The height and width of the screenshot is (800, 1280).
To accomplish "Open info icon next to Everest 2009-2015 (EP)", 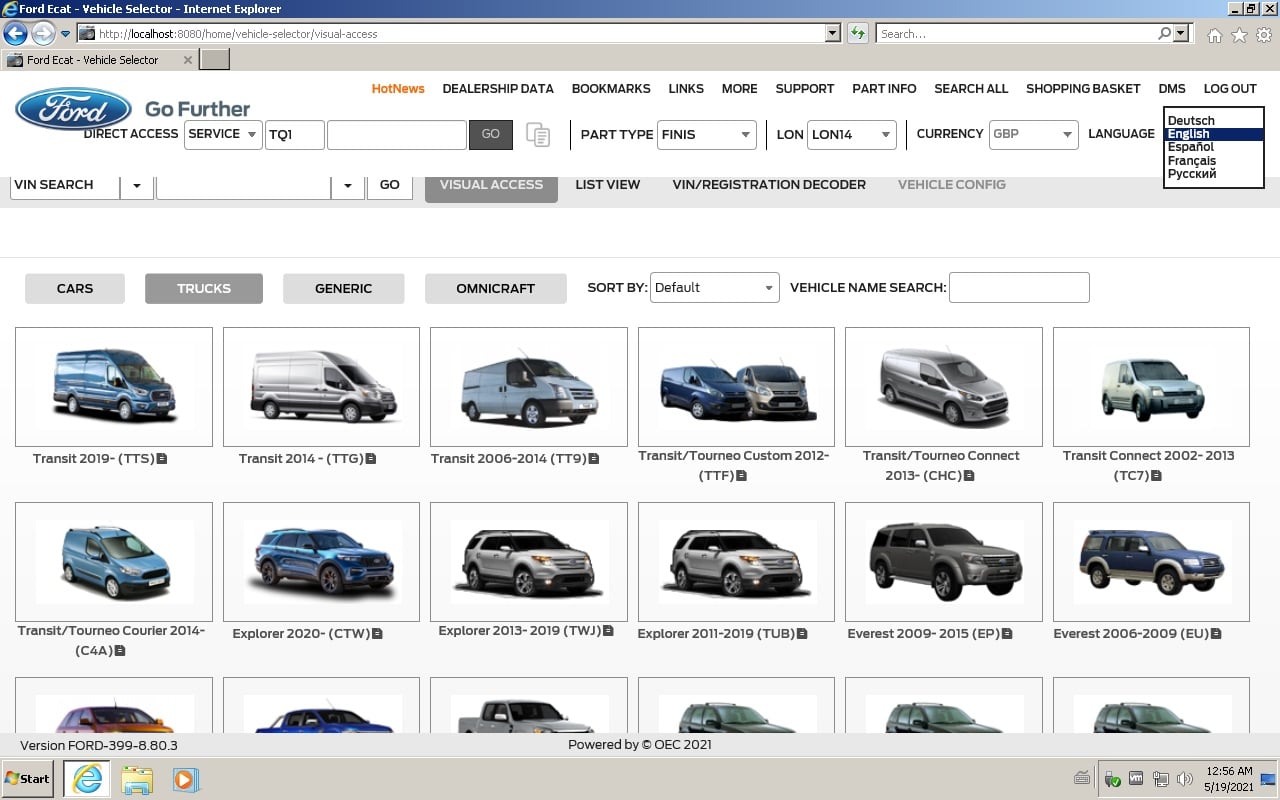I will (1008, 634).
